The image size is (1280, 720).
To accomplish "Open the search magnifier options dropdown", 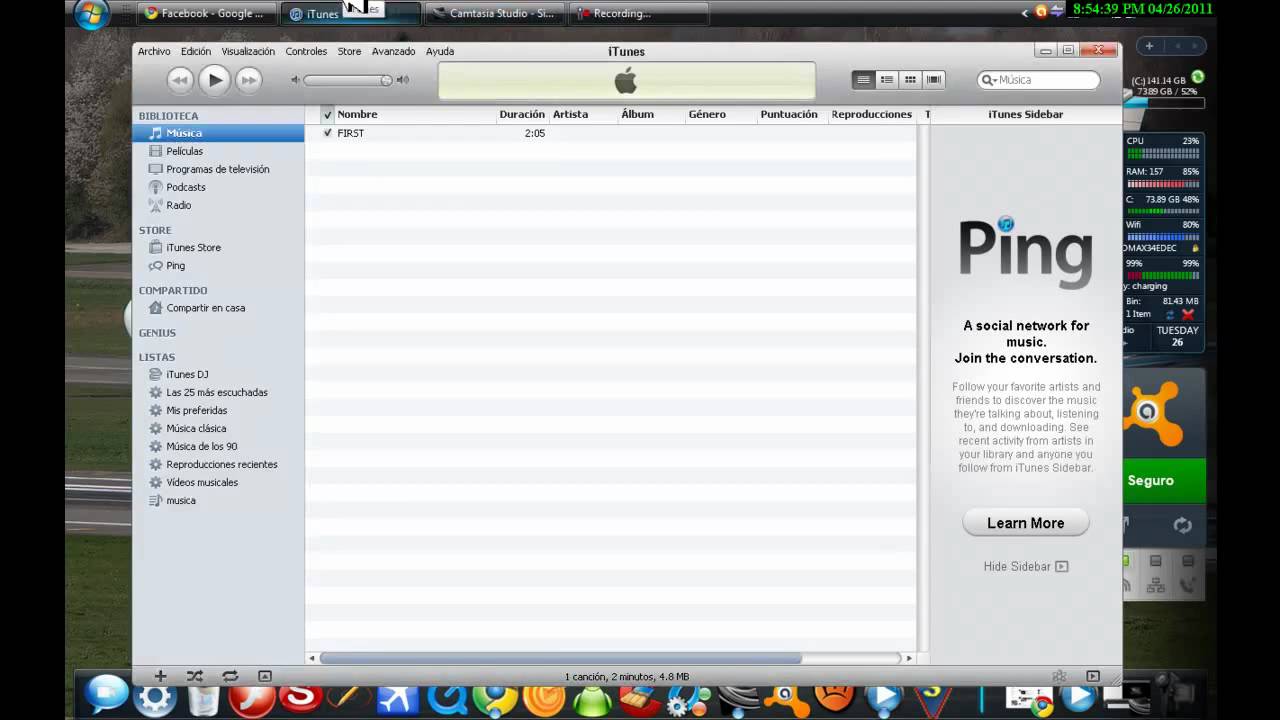I will [x=990, y=80].
